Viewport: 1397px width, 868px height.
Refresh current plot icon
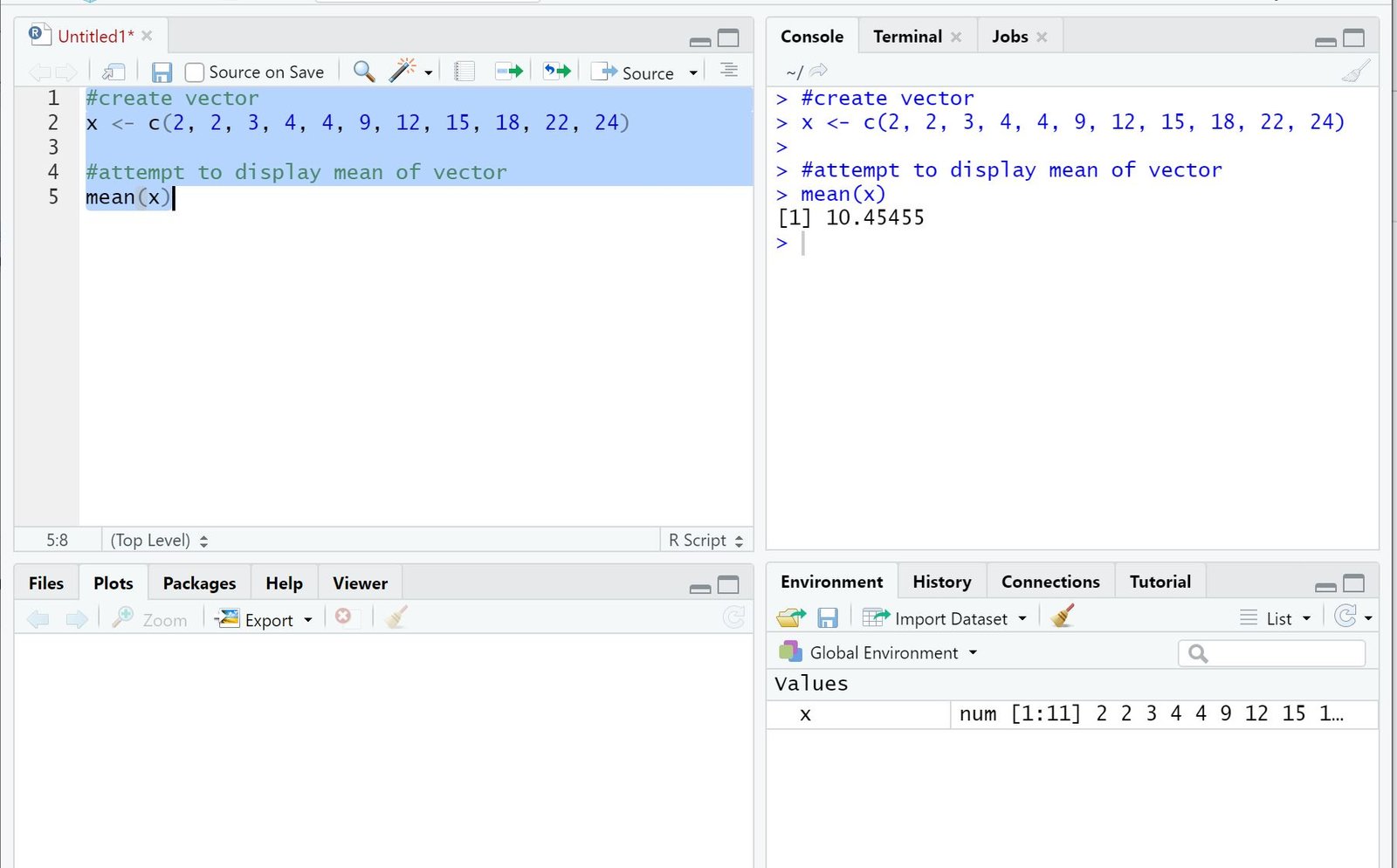point(734,617)
